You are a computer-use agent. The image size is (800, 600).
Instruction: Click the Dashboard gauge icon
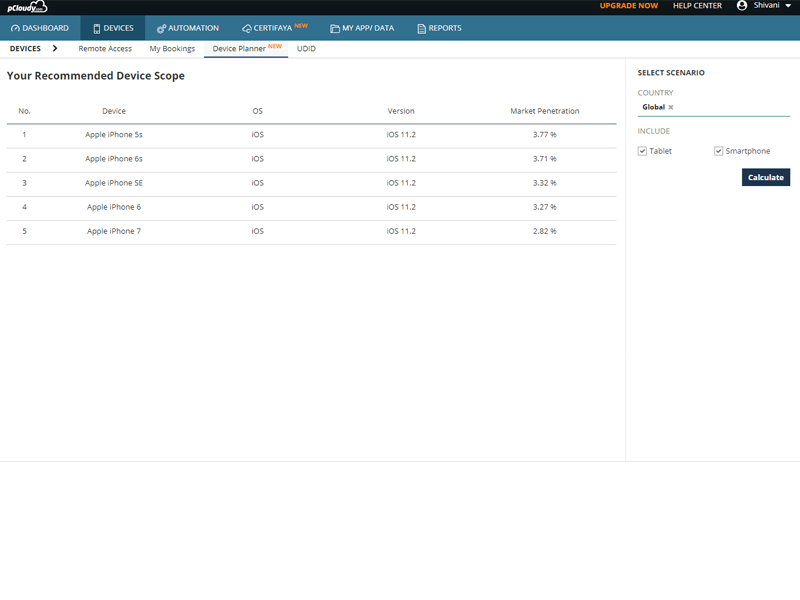click(x=15, y=29)
